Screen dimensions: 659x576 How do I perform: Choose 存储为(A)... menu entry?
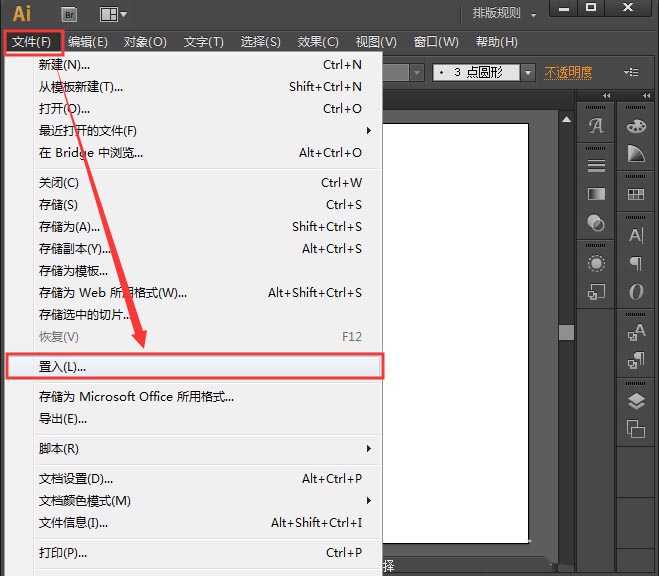click(194, 227)
